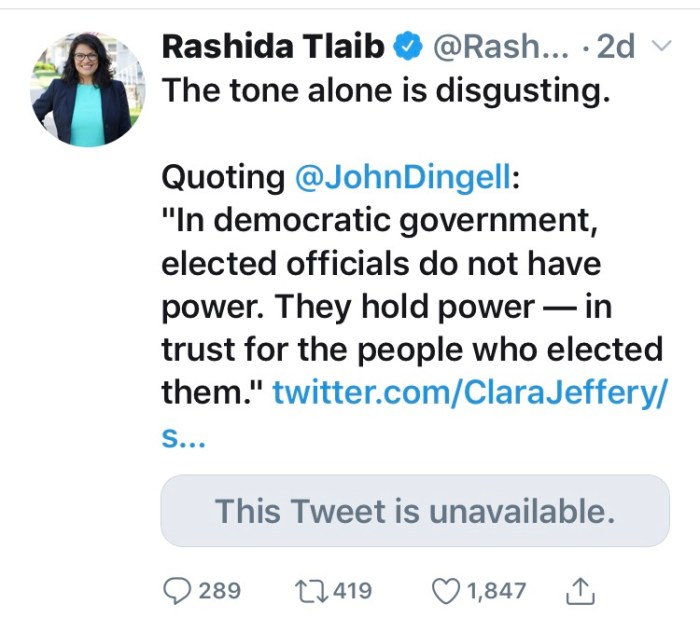The image size is (700, 618).
Task: Click the truncated "s..." link ending
Action: click(183, 437)
